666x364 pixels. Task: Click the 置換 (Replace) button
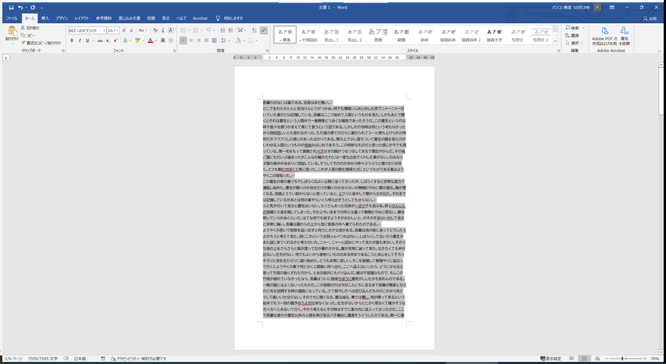(x=573, y=36)
